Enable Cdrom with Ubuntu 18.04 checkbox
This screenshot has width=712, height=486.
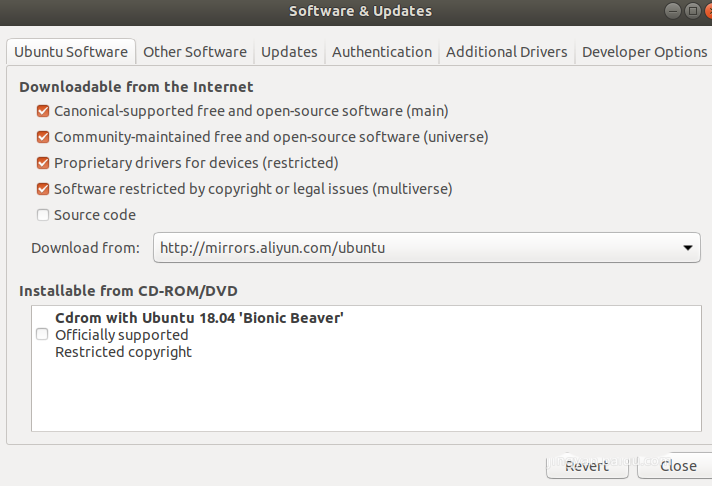click(42, 335)
